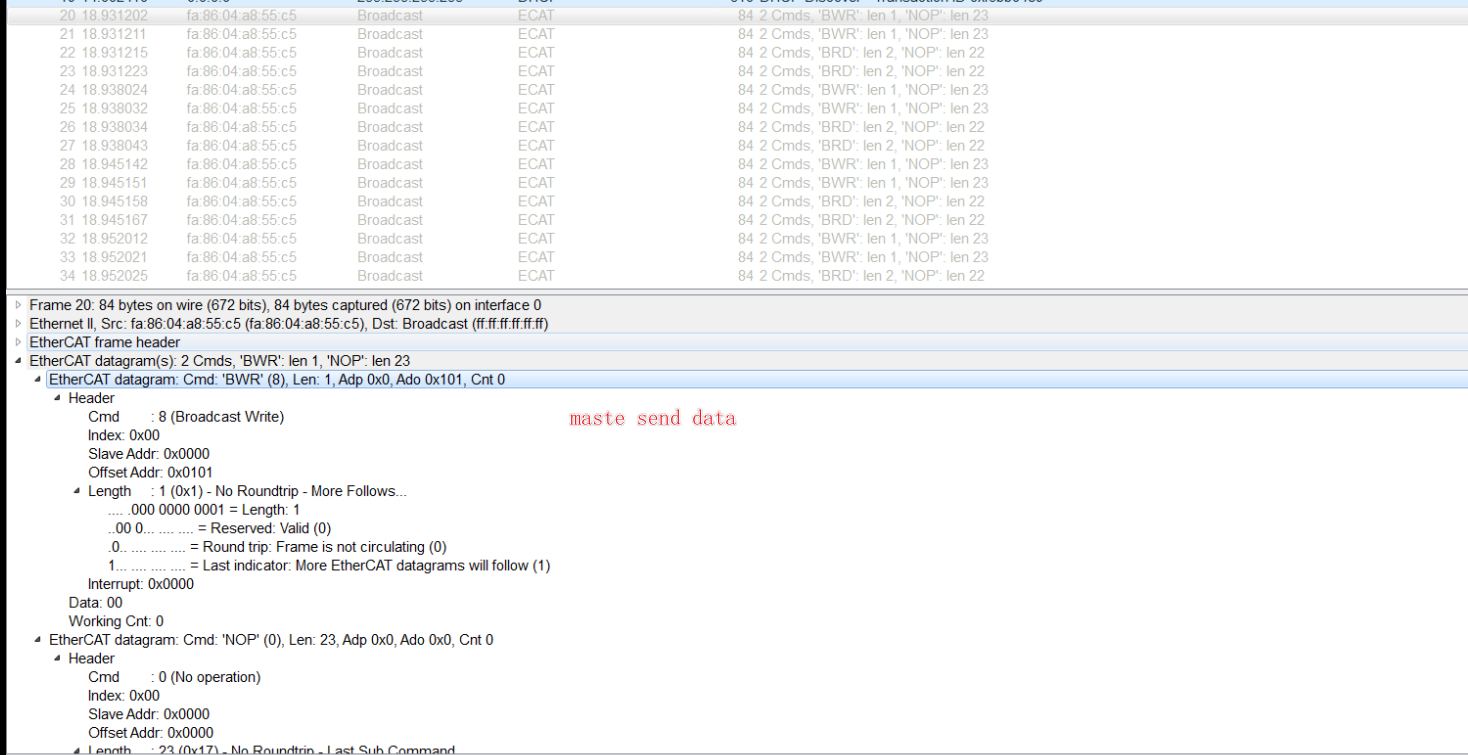Viewport: 1468px width, 755px height.
Task: Expand the EtherCAT frame header section
Action: [18, 342]
